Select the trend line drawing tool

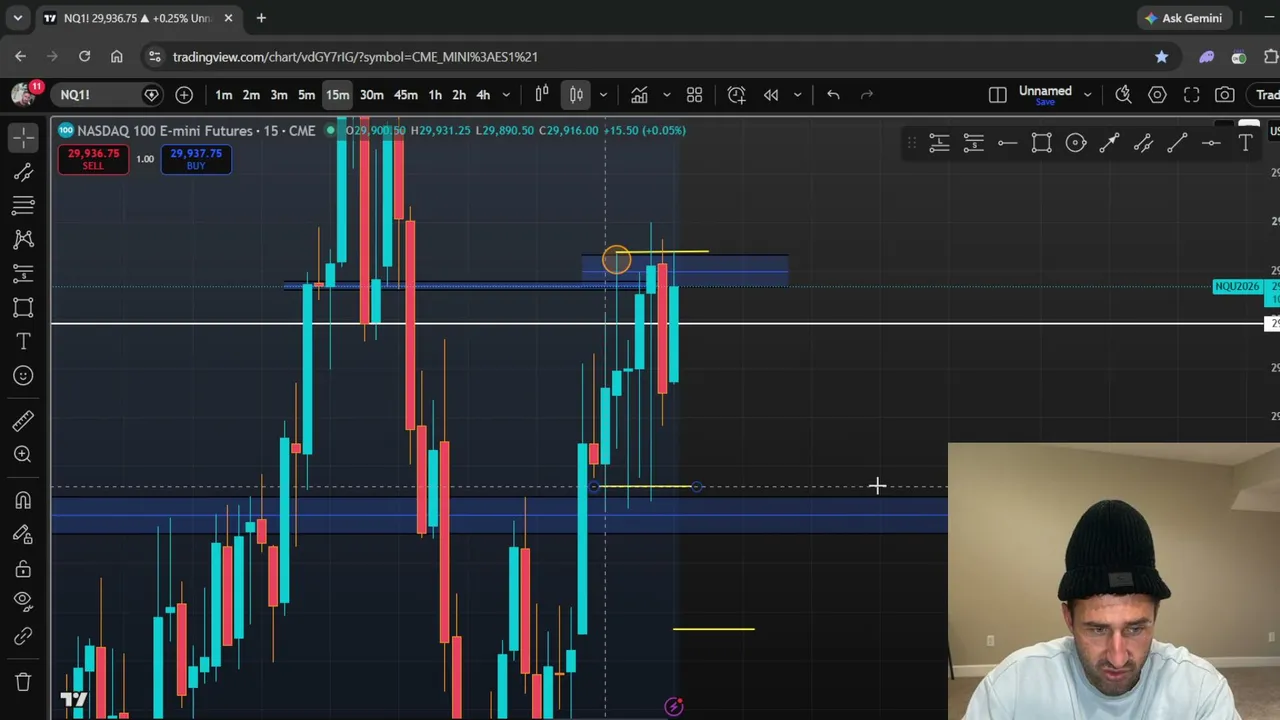(x=23, y=172)
